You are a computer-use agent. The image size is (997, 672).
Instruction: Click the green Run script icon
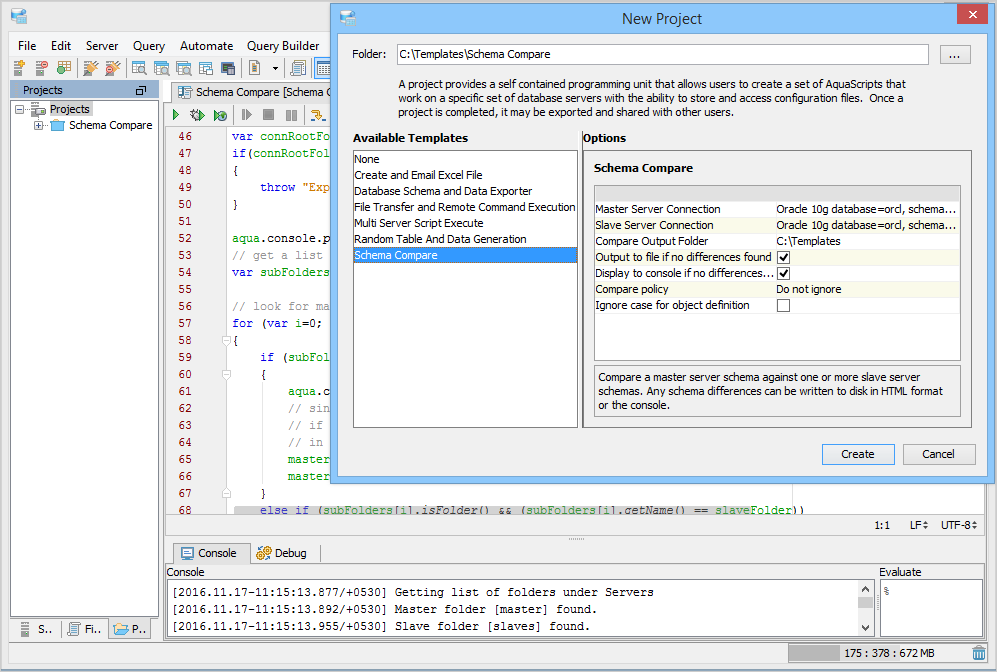176,117
